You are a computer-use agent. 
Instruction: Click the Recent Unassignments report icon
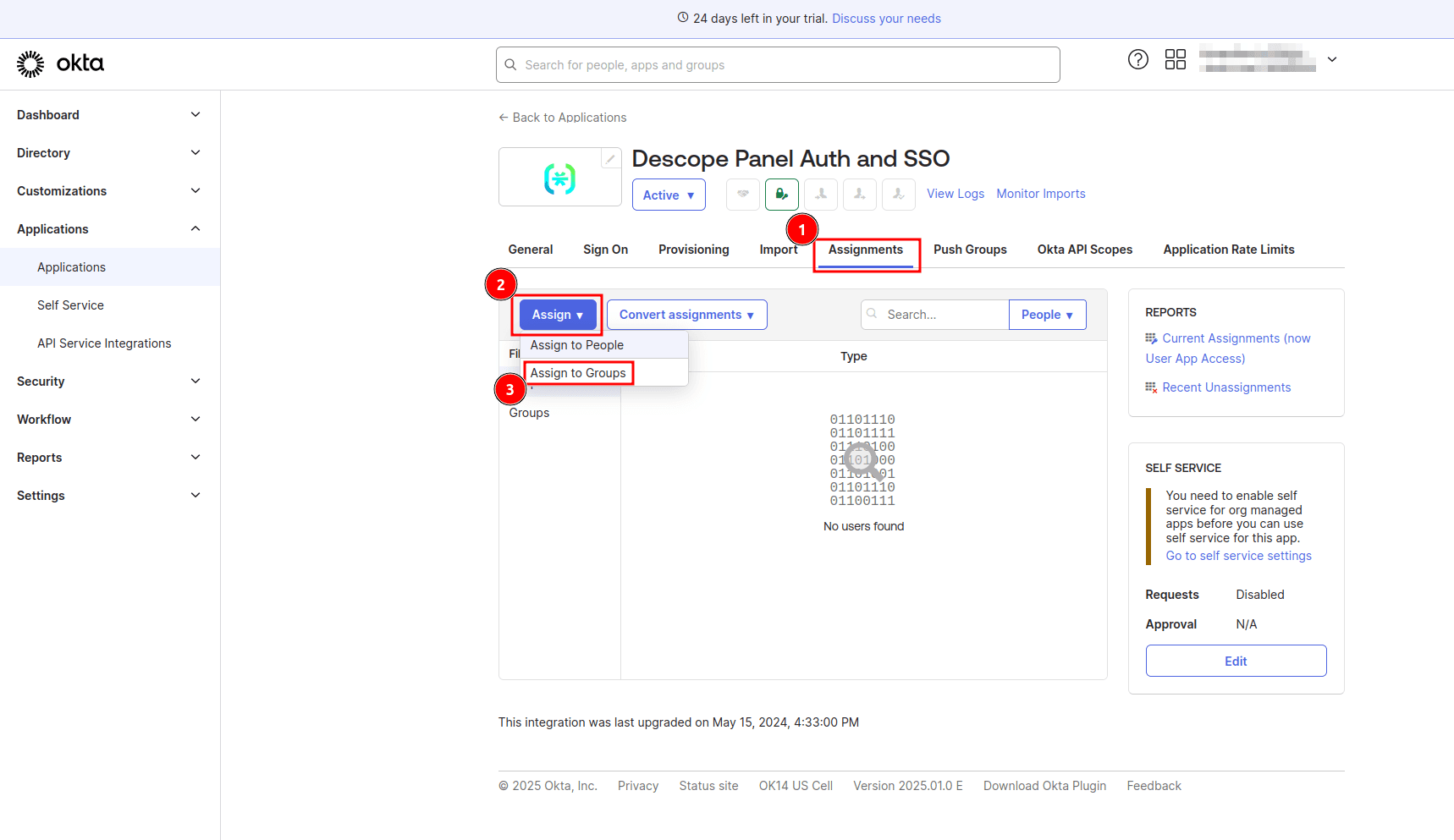tap(1151, 387)
